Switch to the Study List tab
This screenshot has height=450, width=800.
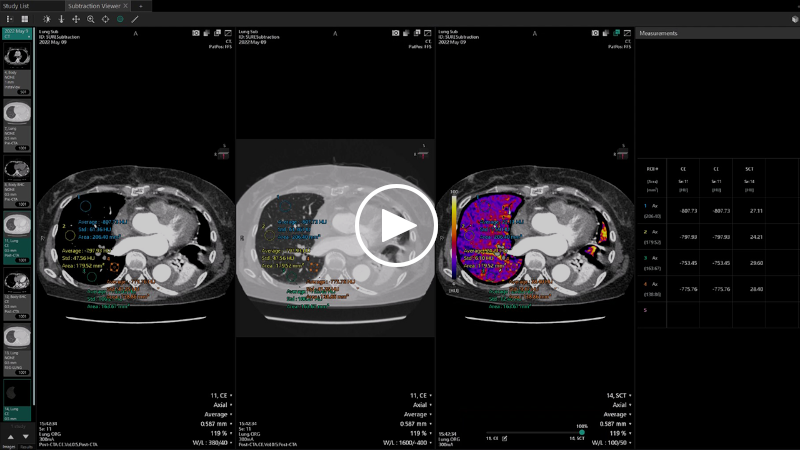16,6
